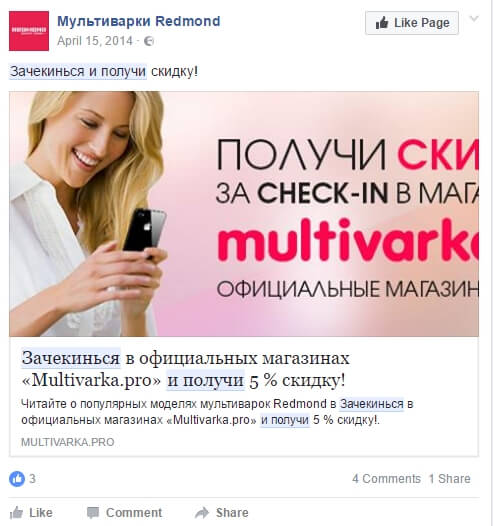The width and height of the screenshot is (493, 526).
Task: Click the link description starting with Читайте
Action: tap(217, 412)
